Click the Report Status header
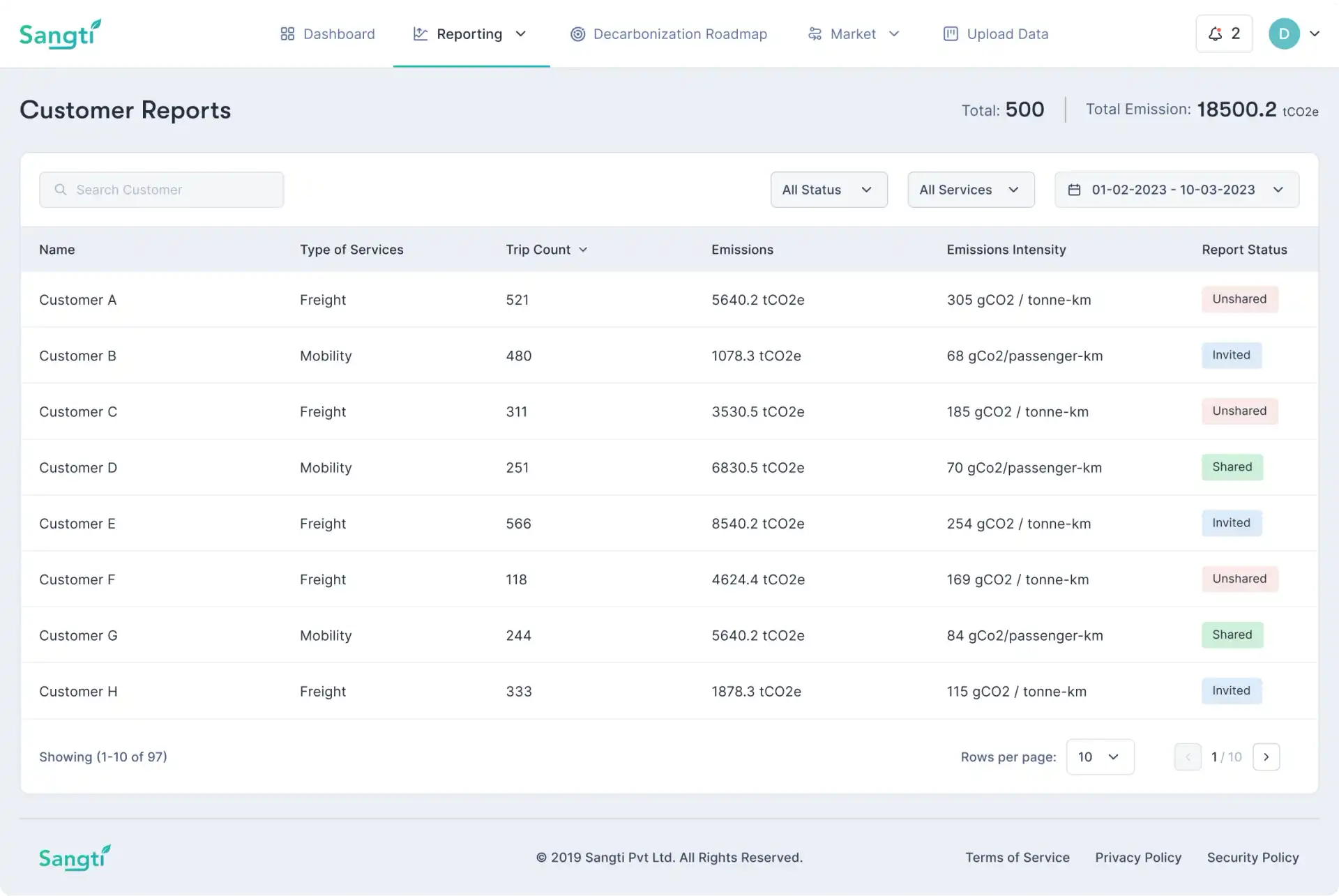 click(1244, 250)
